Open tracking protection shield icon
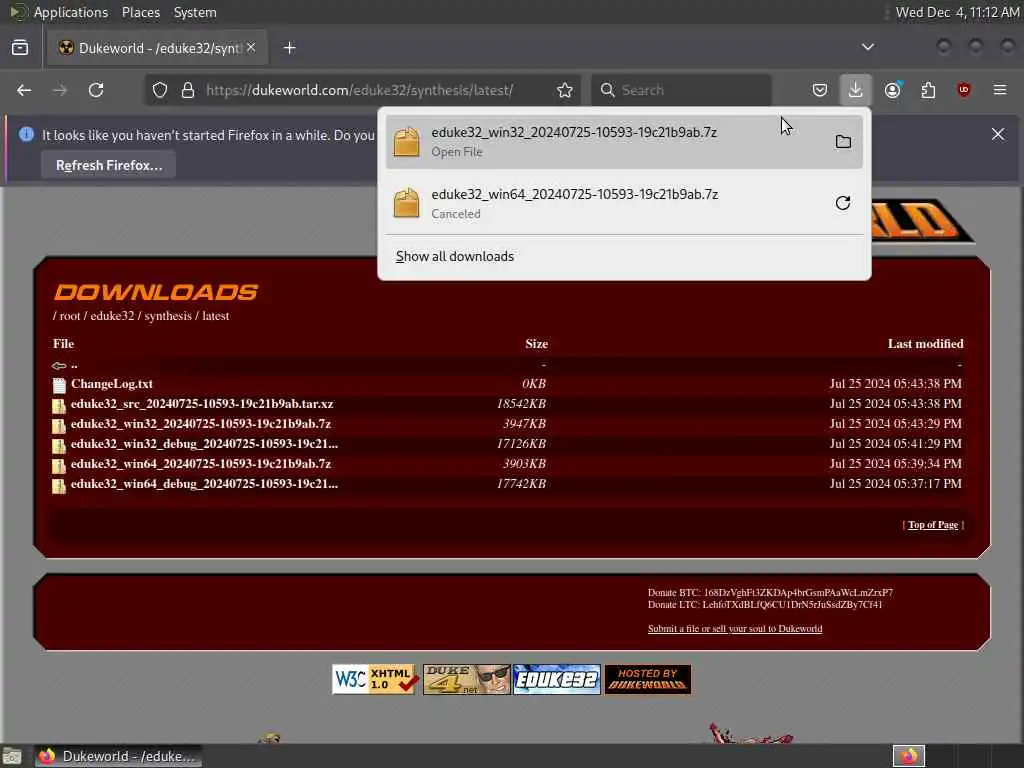Viewport: 1024px width, 768px height. click(160, 90)
